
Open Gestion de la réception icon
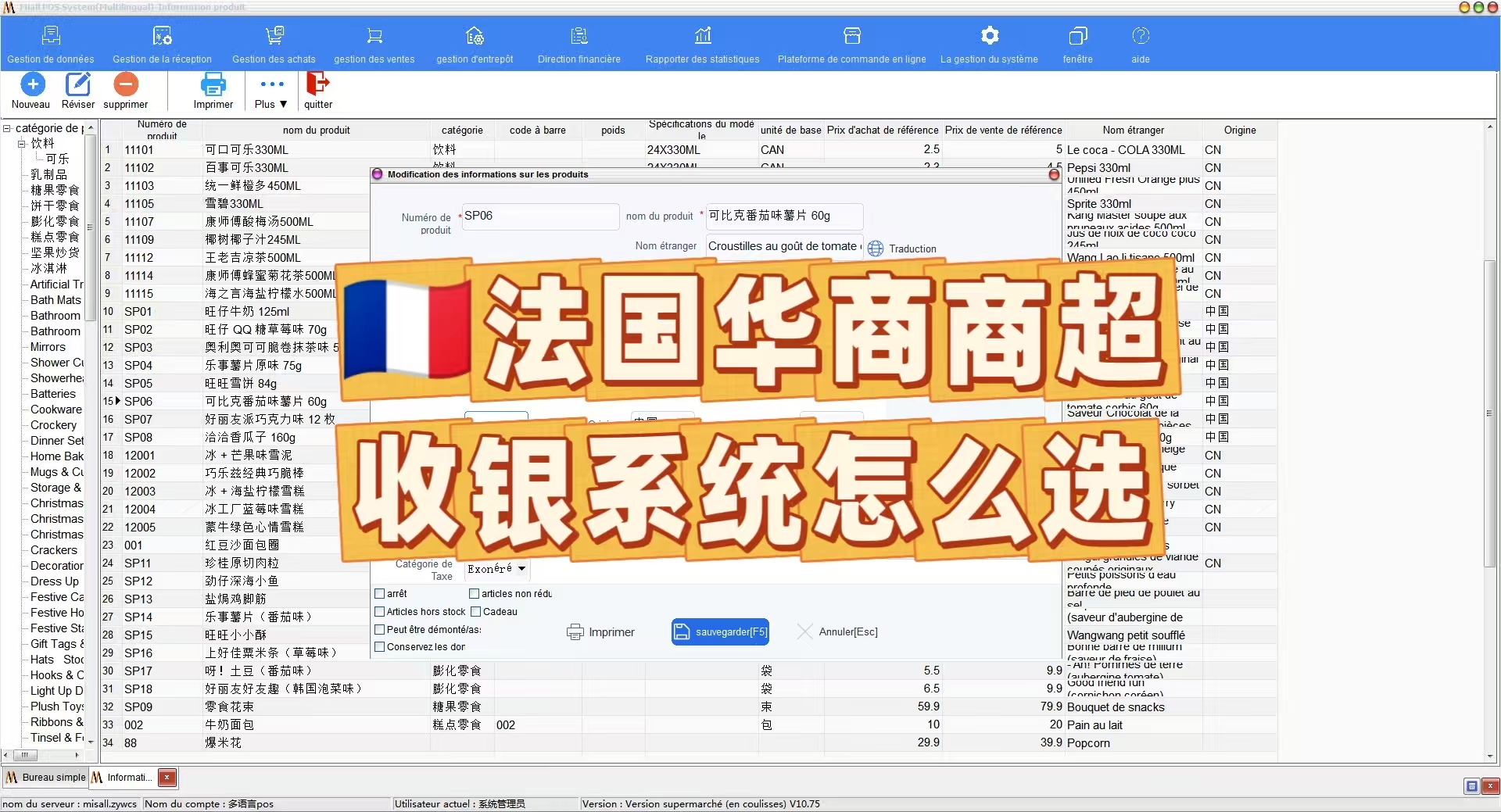[162, 36]
